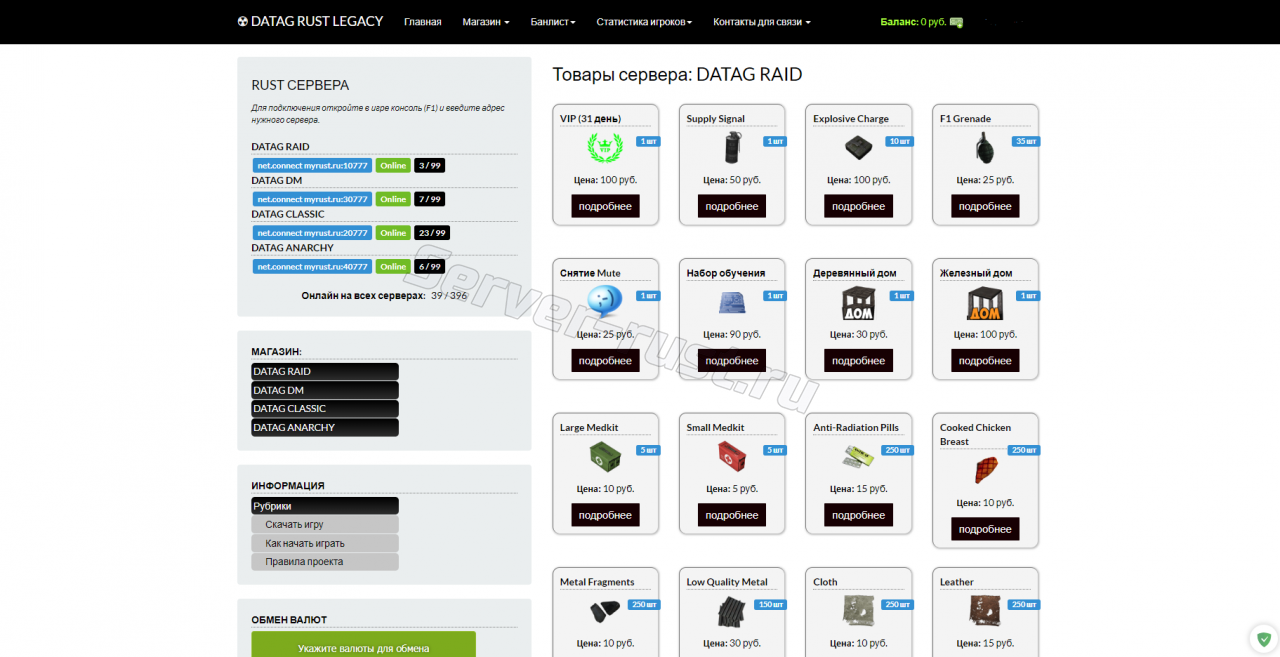Open the Магазин dropdown menu
The height and width of the screenshot is (657, 1280).
click(x=485, y=22)
